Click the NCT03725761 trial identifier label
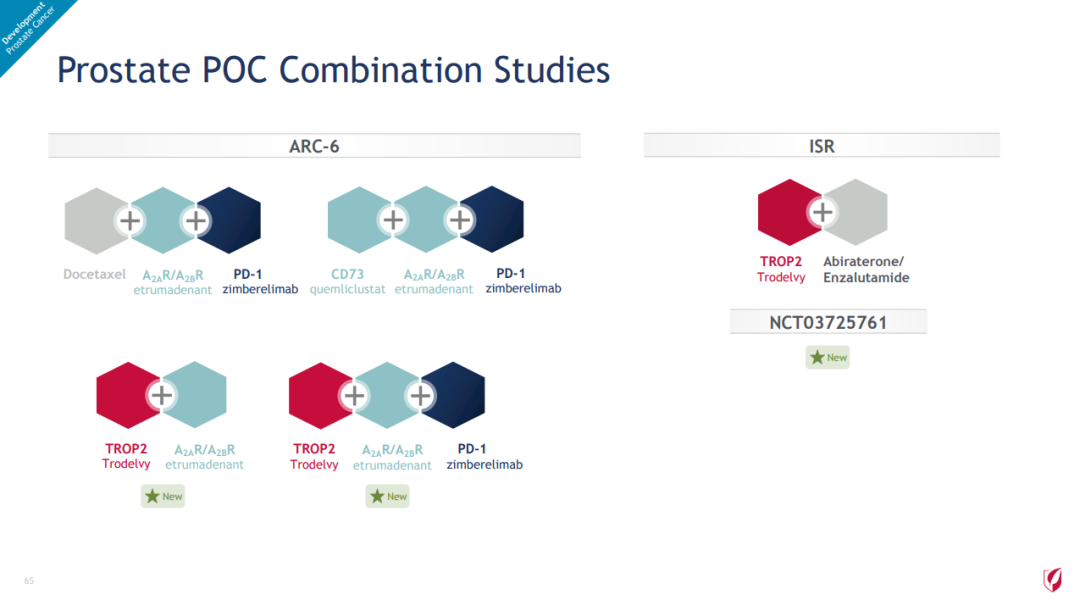Viewport: 1080px width, 606px height. click(x=829, y=322)
